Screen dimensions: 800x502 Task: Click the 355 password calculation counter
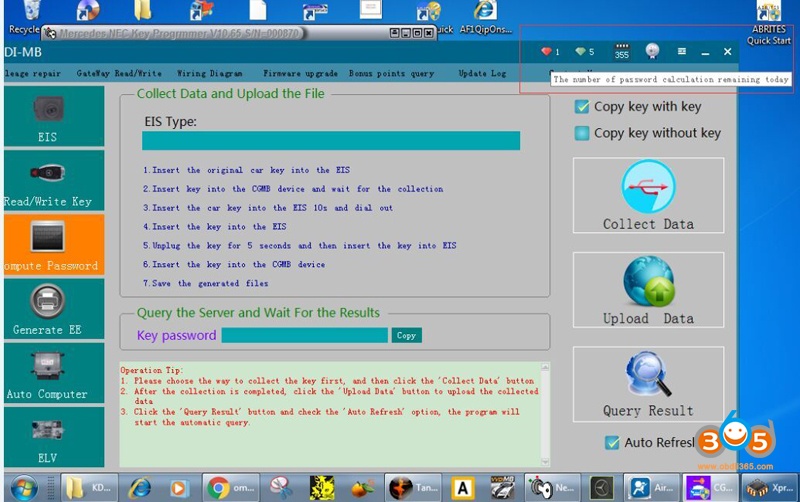tap(621, 52)
